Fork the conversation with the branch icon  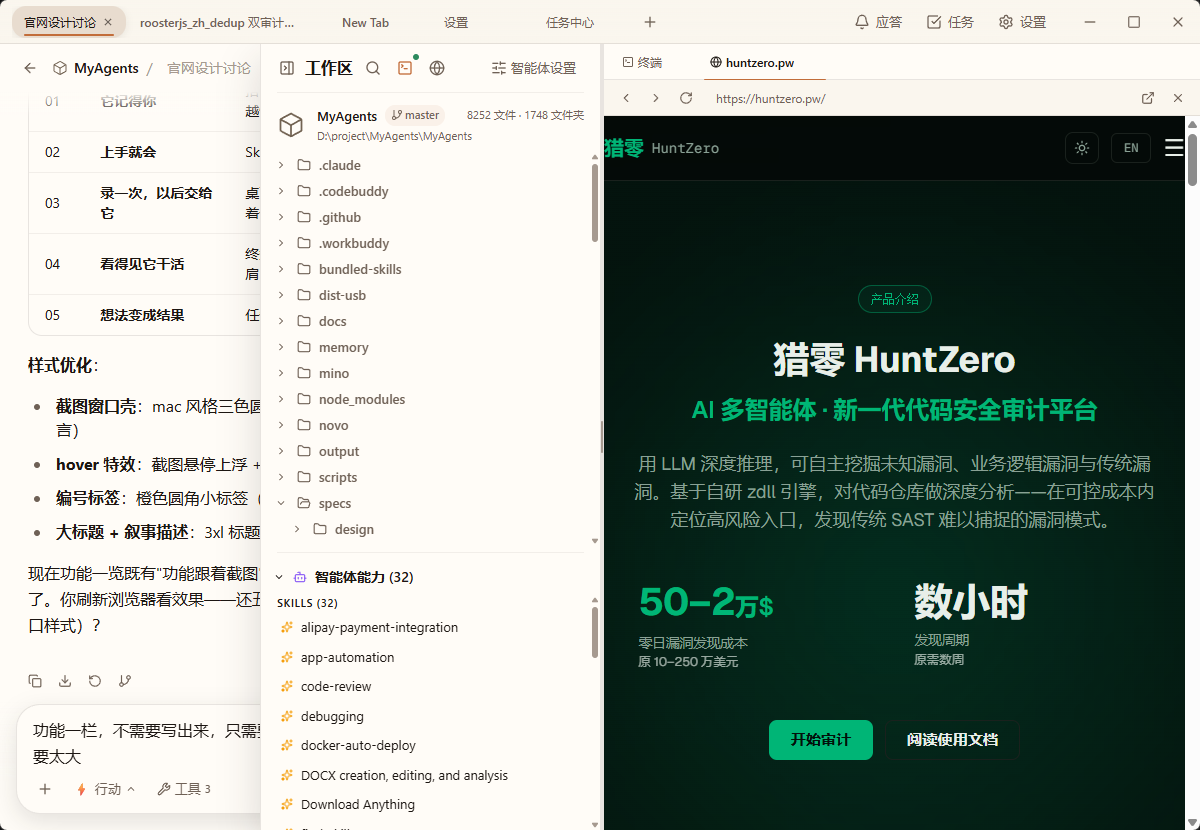tap(125, 681)
